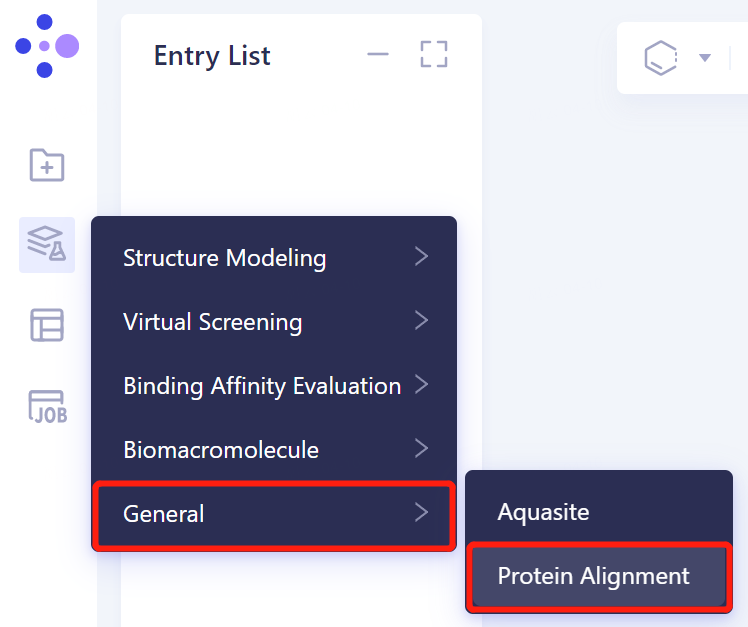Open the table layout sidebar icon

click(47, 325)
